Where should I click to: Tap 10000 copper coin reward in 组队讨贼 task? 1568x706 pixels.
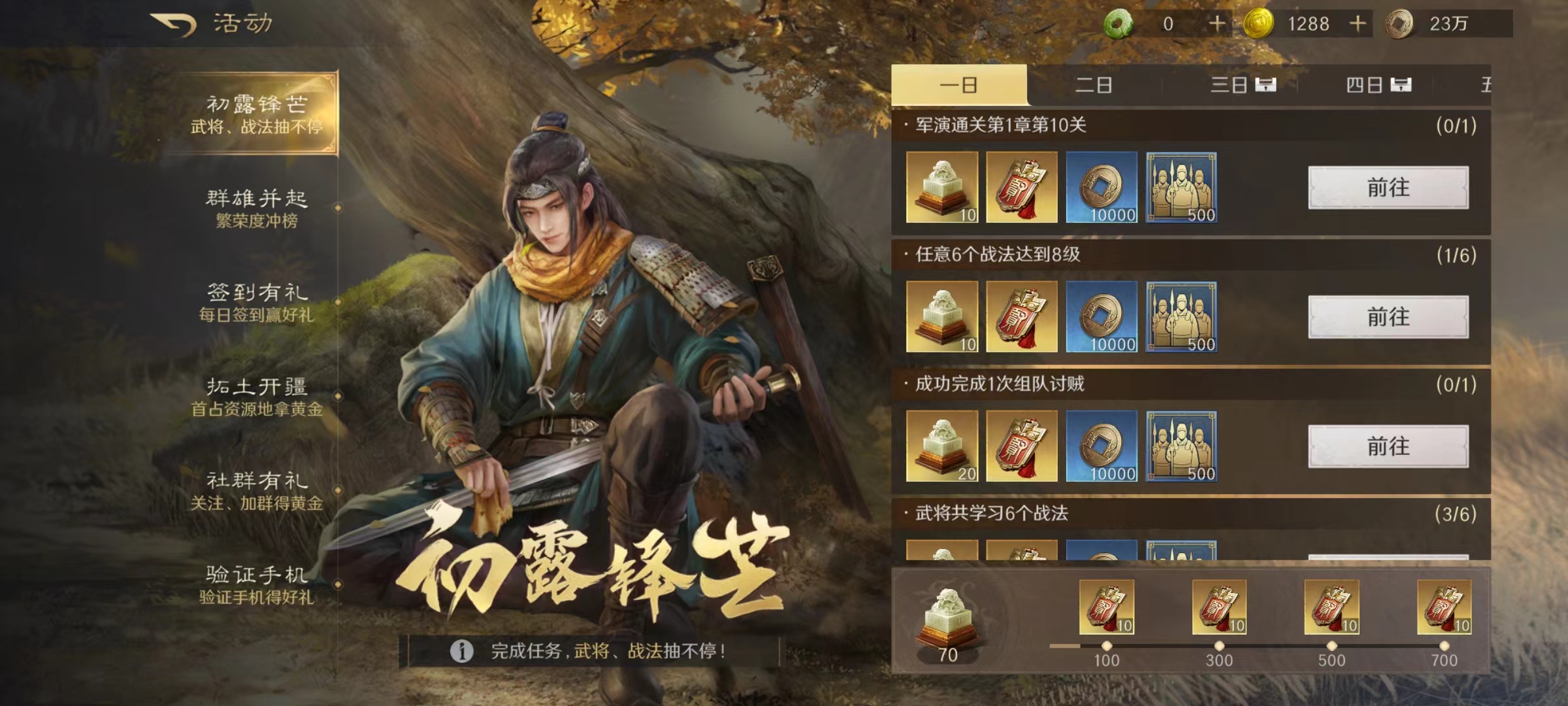point(1102,446)
